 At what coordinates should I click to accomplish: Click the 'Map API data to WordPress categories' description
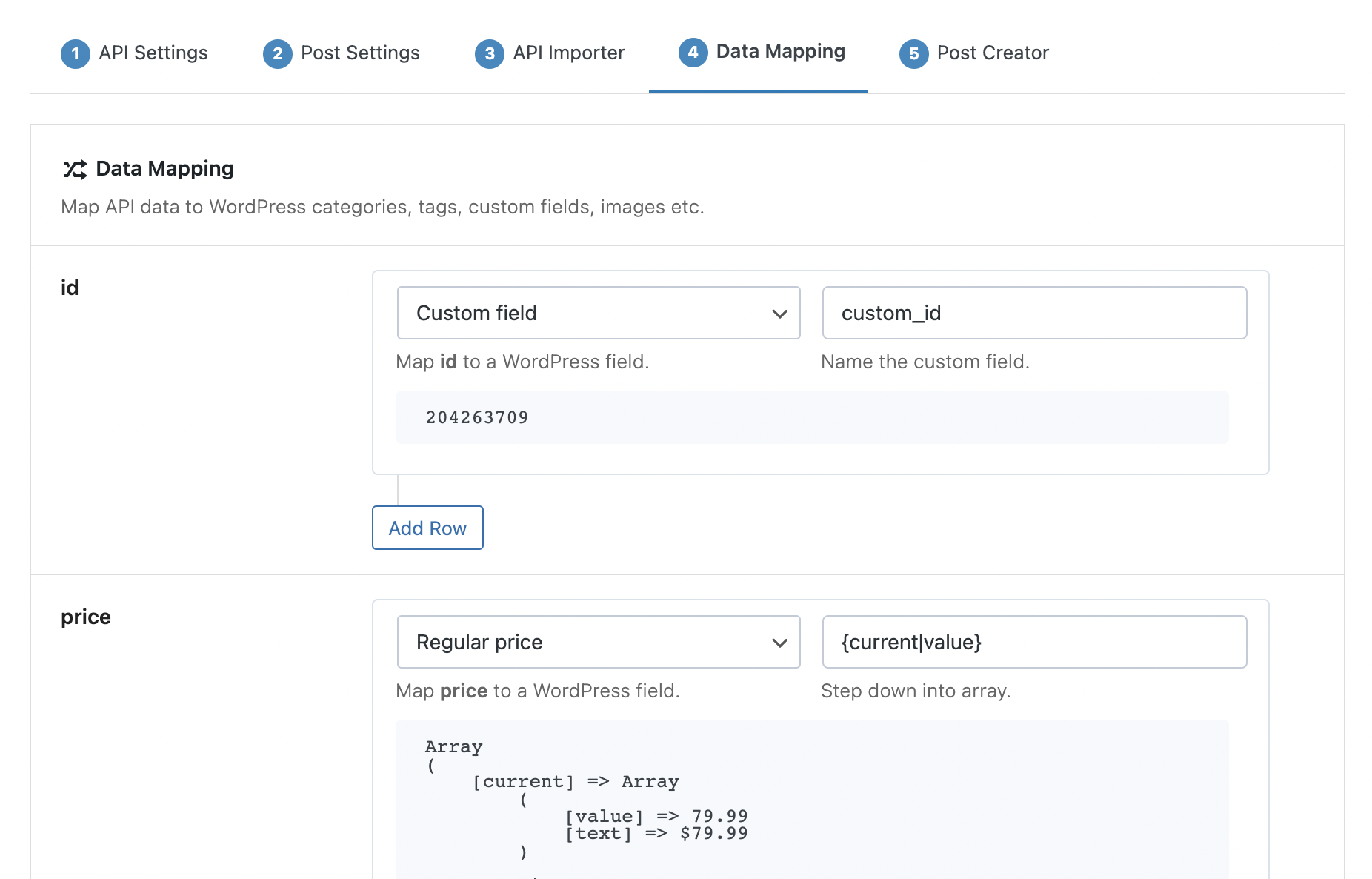pyautogui.click(x=382, y=207)
